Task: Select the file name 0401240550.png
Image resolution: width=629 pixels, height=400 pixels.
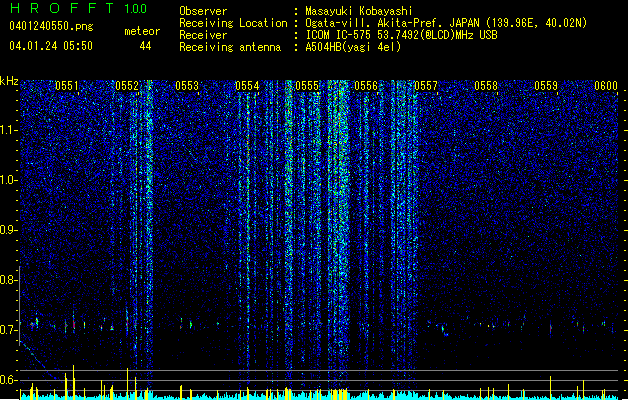Action: 51,26
